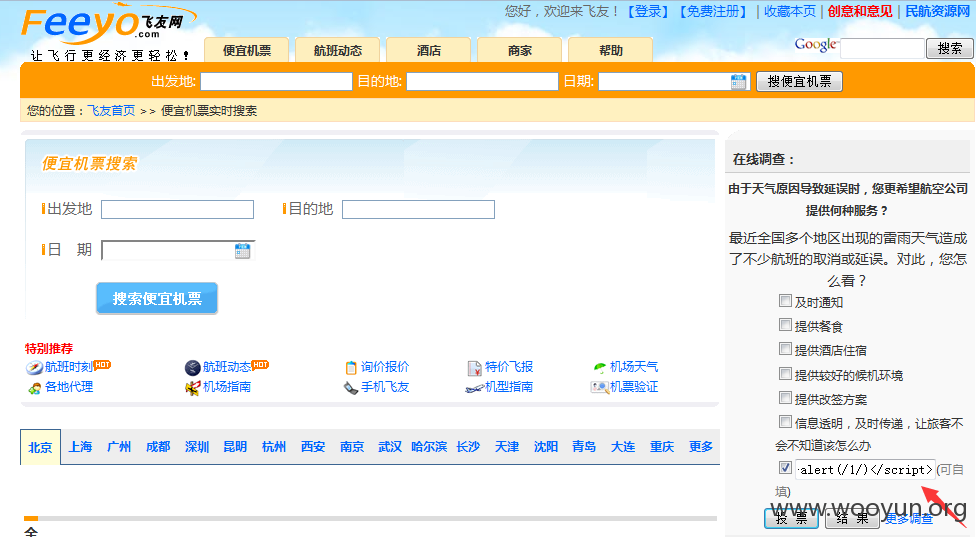Go to 飞友首页 breadcrumb link

[111, 111]
